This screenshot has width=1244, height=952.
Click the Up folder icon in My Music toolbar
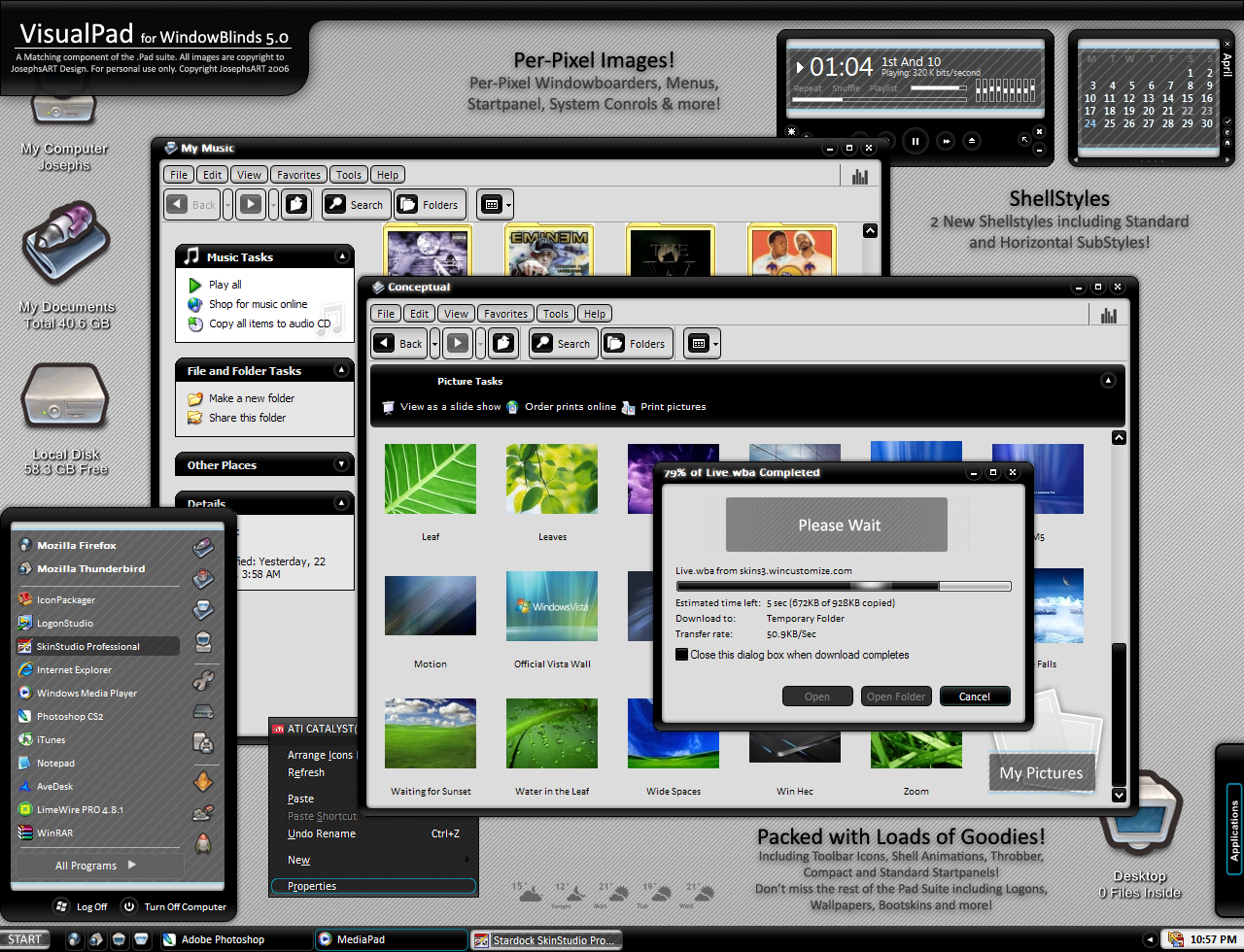(x=296, y=204)
